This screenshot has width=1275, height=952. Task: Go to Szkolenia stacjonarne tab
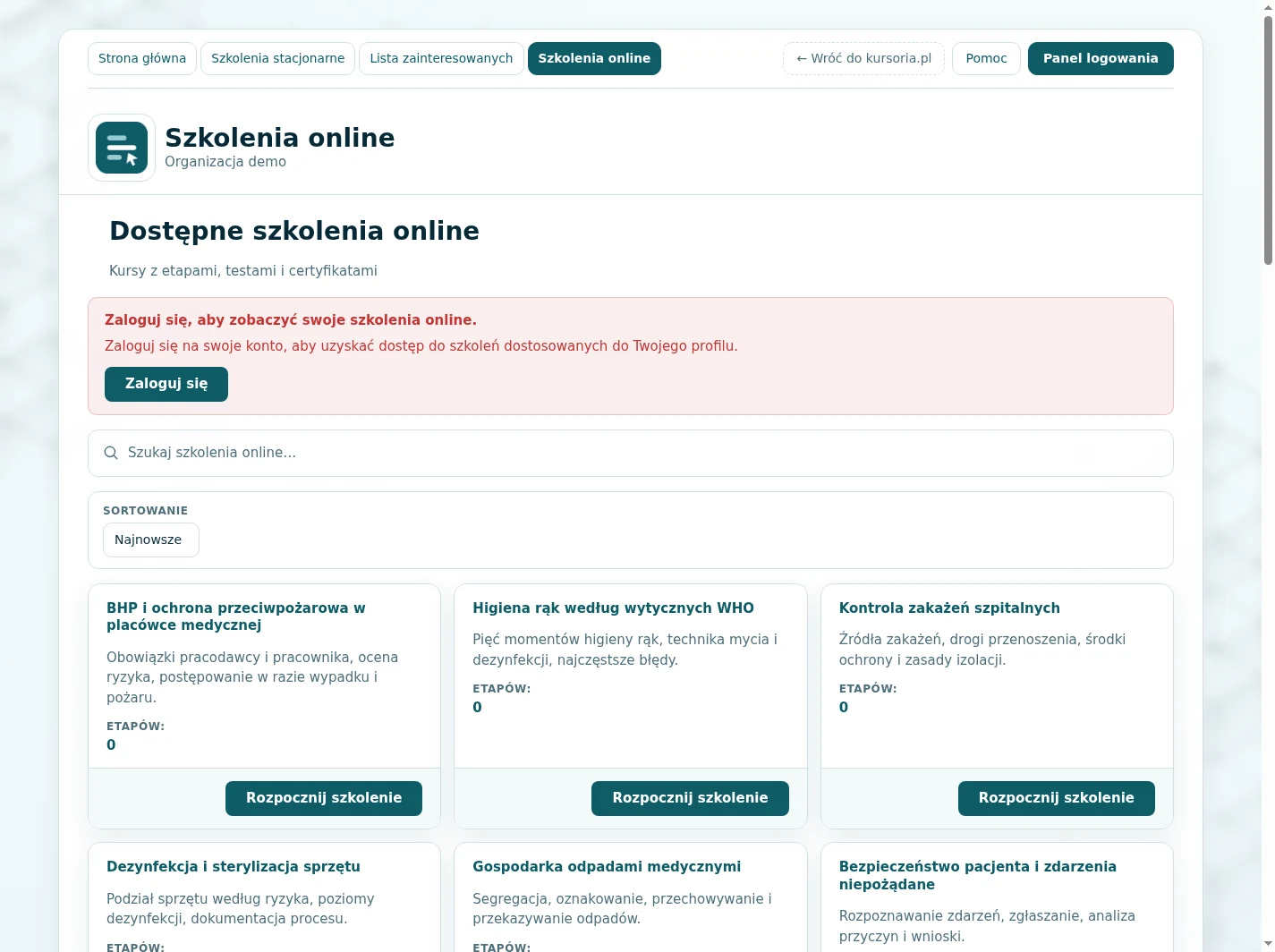point(277,58)
